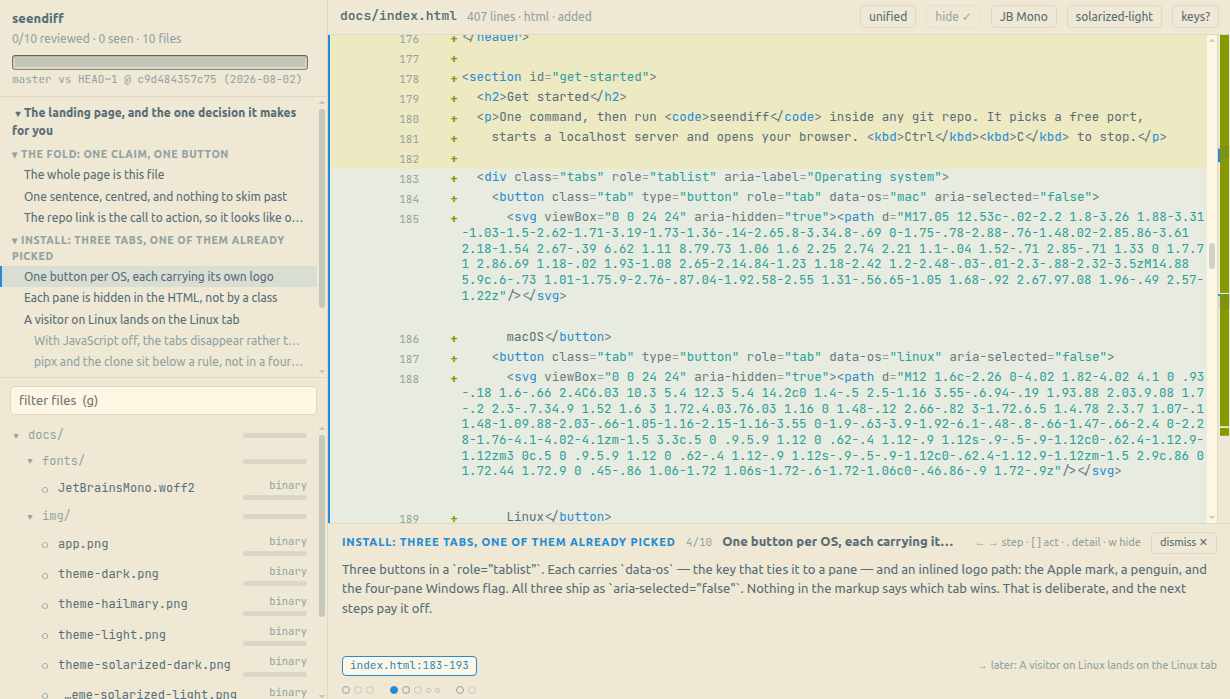Open JetBrainsMono.woff2 in file tree
This screenshot has height=699, width=1230.
126,488
